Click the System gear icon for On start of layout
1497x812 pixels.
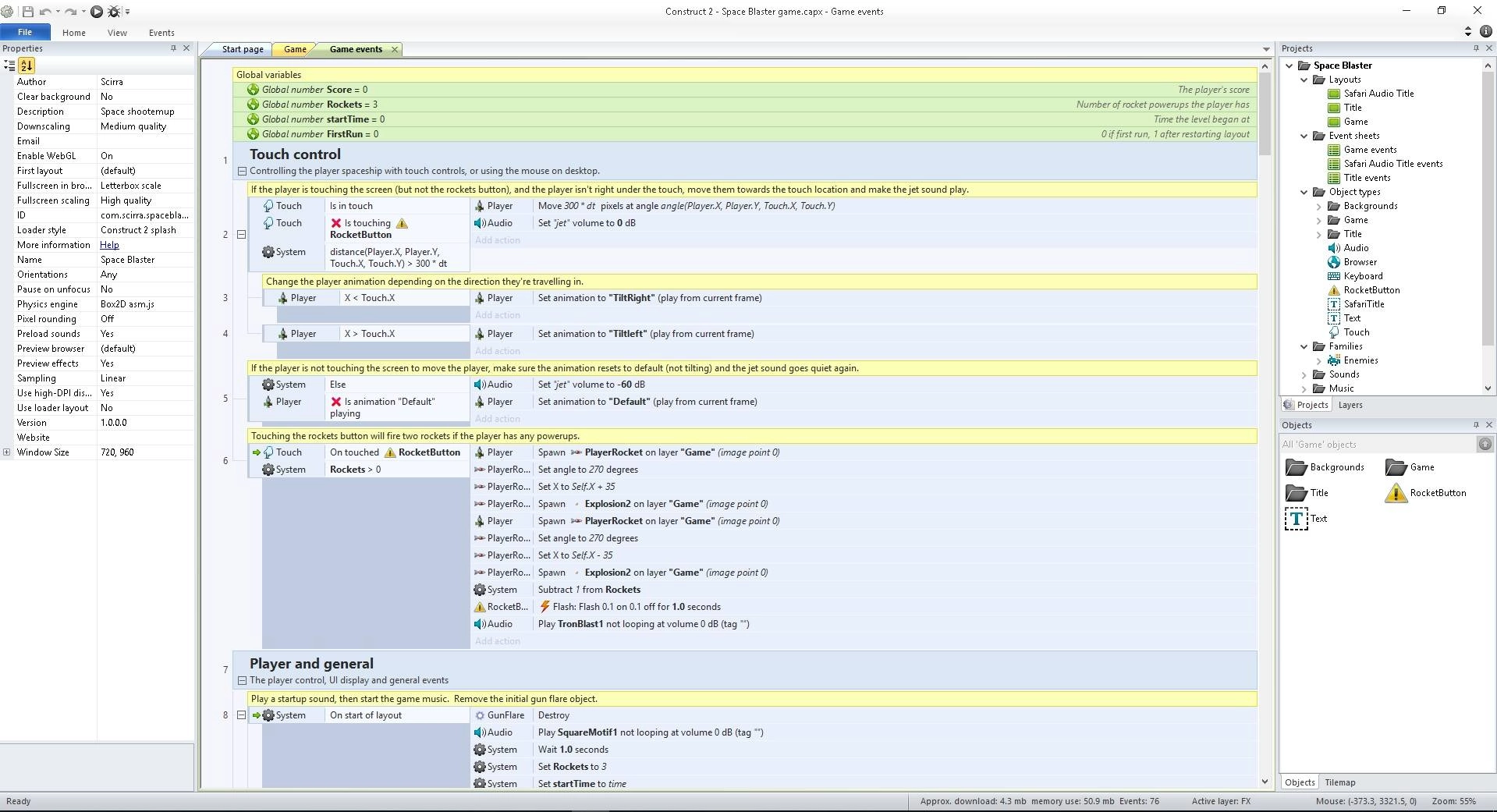coord(268,715)
